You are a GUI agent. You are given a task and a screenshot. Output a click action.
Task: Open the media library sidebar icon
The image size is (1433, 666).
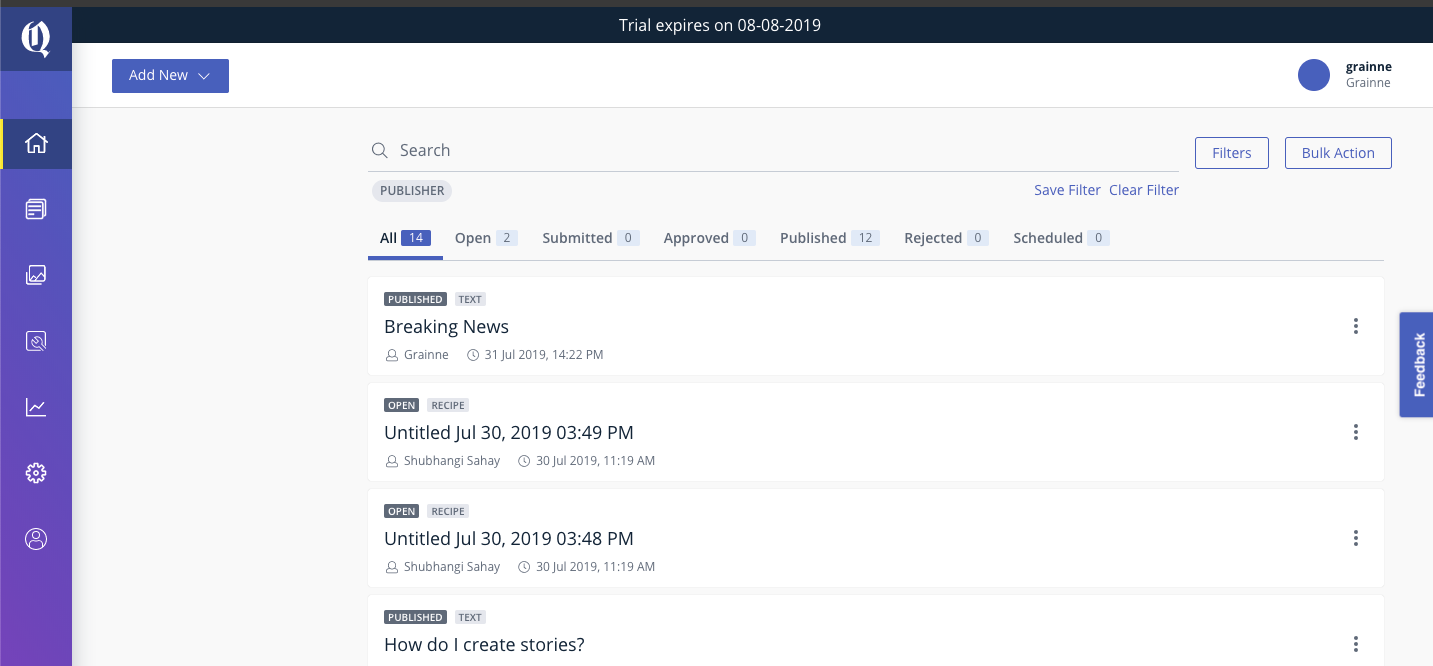tap(36, 275)
